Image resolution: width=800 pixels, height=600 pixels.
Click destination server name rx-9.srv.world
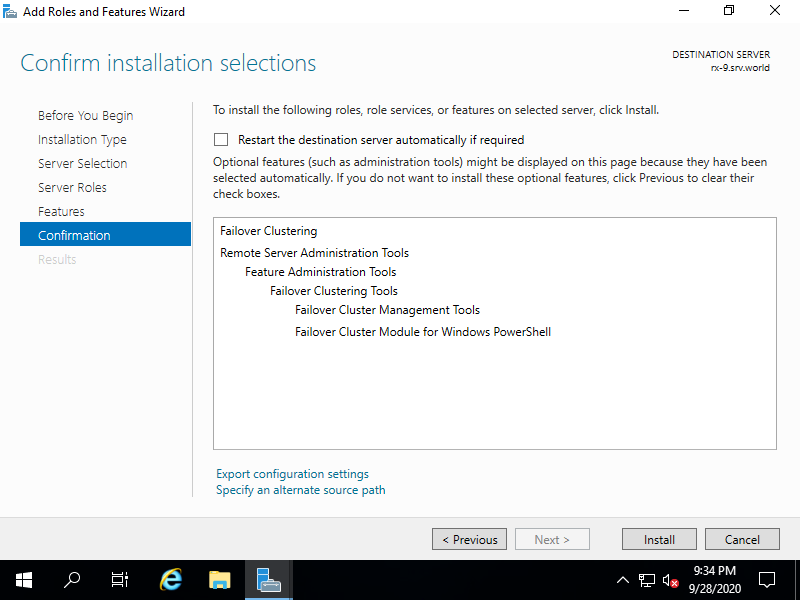click(740, 68)
